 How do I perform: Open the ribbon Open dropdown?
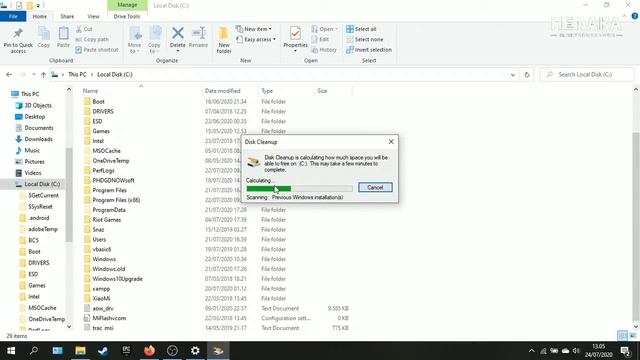tap(324, 29)
